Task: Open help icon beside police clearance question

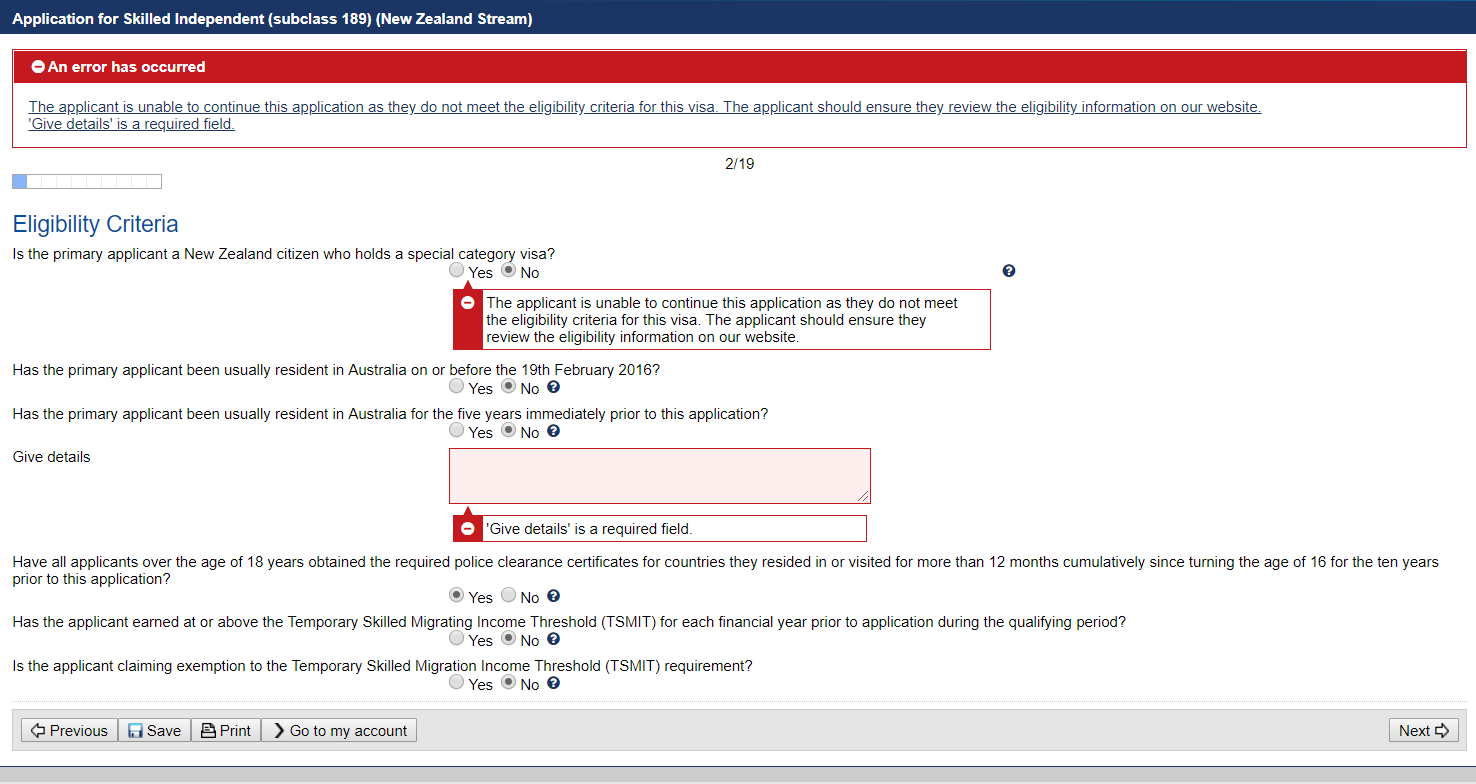Action: pyautogui.click(x=553, y=596)
